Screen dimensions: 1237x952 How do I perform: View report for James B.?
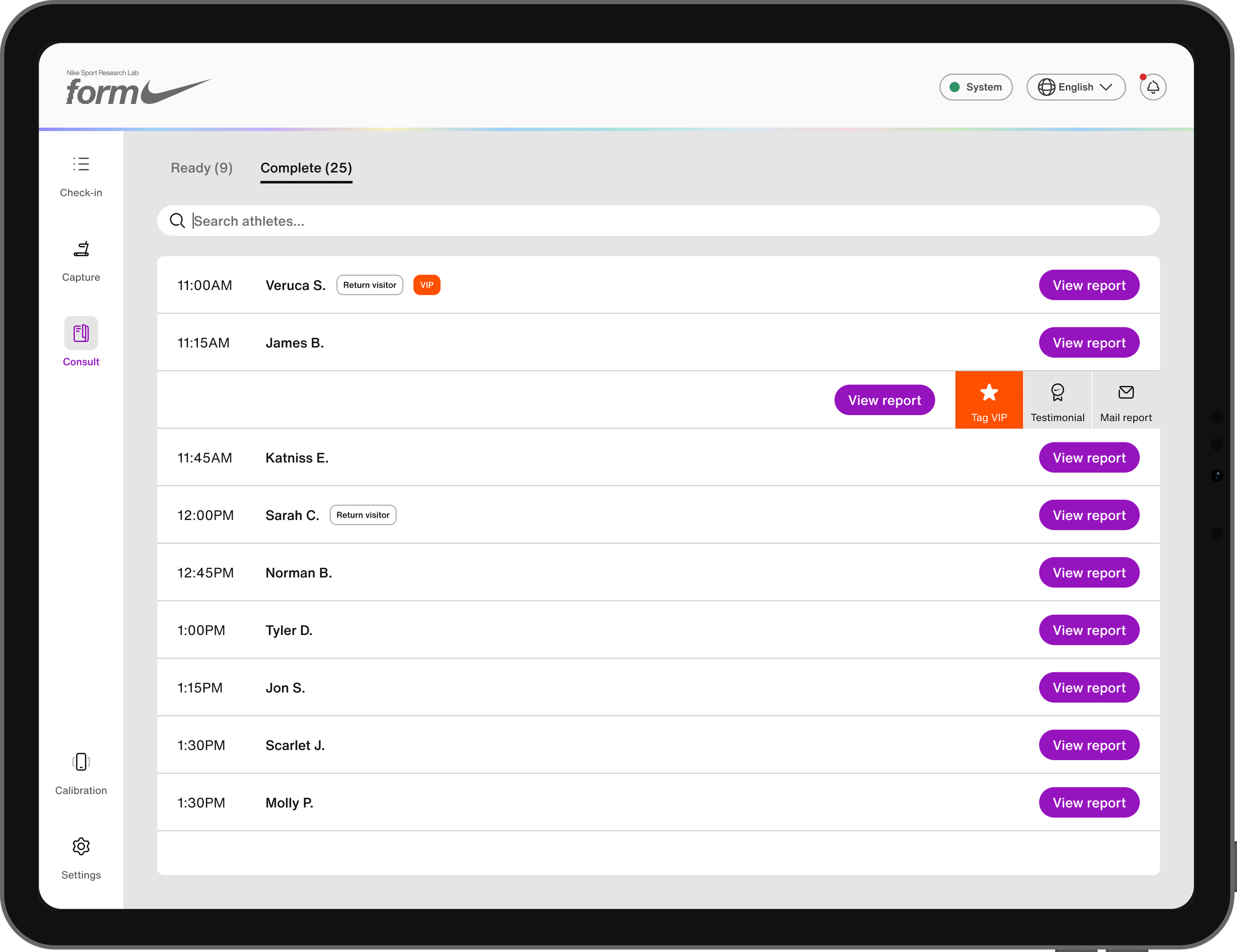point(1089,342)
